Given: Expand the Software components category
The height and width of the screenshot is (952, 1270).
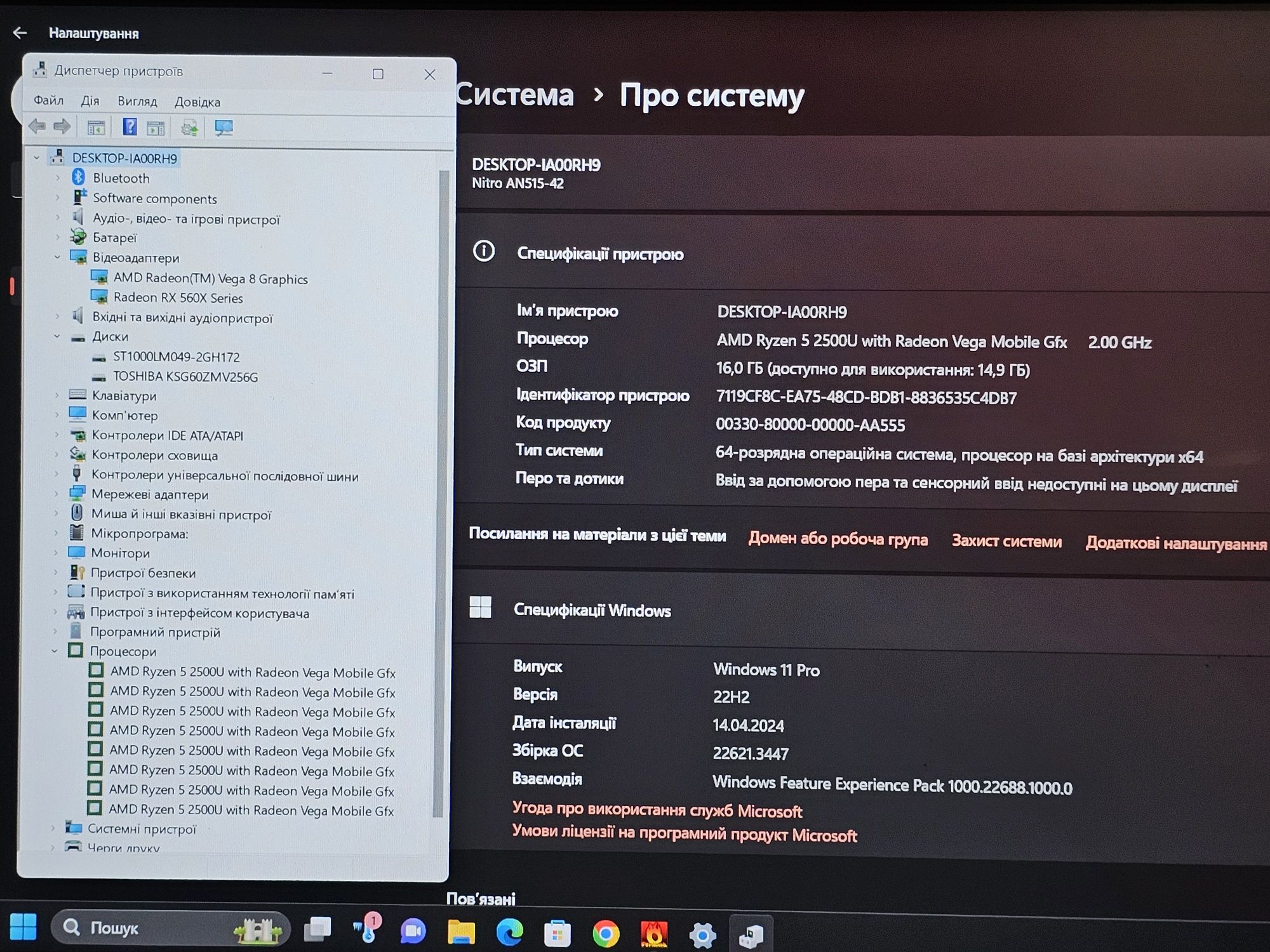Looking at the screenshot, I should [x=58, y=197].
